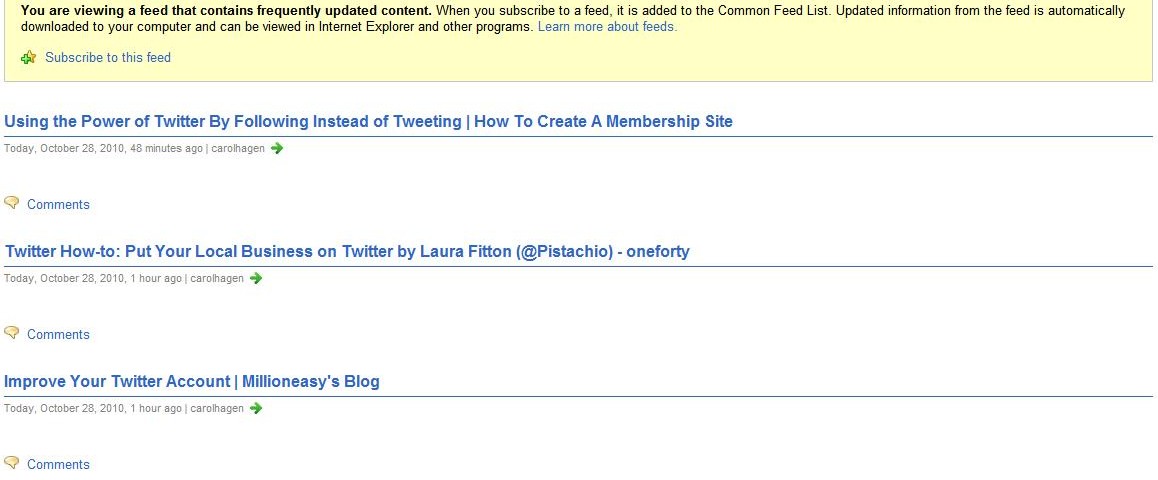View Comments for Millioneasy's Blog post

[58, 464]
